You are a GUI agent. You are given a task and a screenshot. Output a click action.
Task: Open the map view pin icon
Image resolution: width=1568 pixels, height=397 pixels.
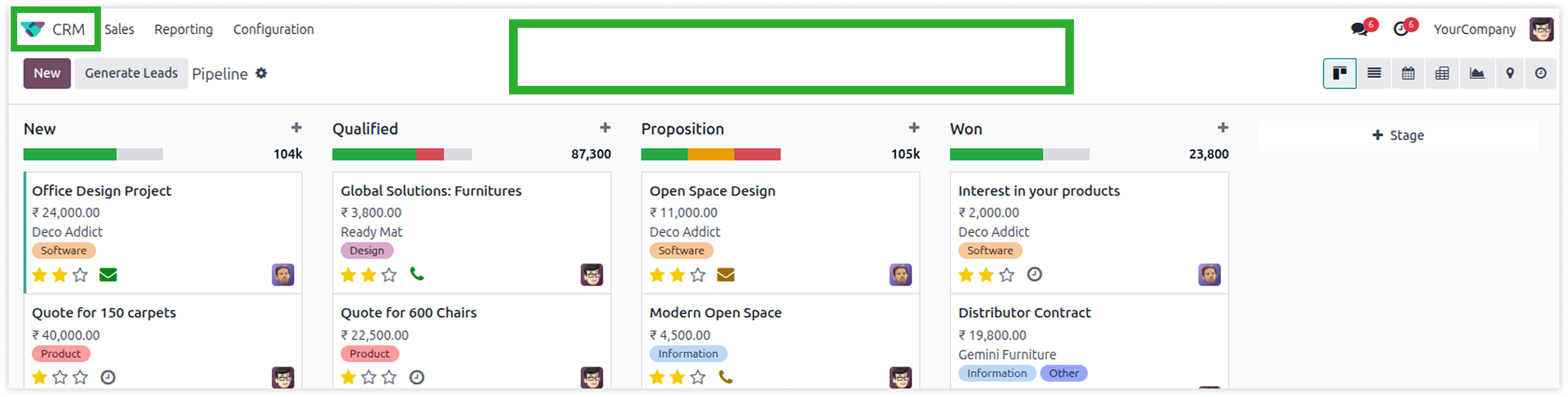(1509, 73)
